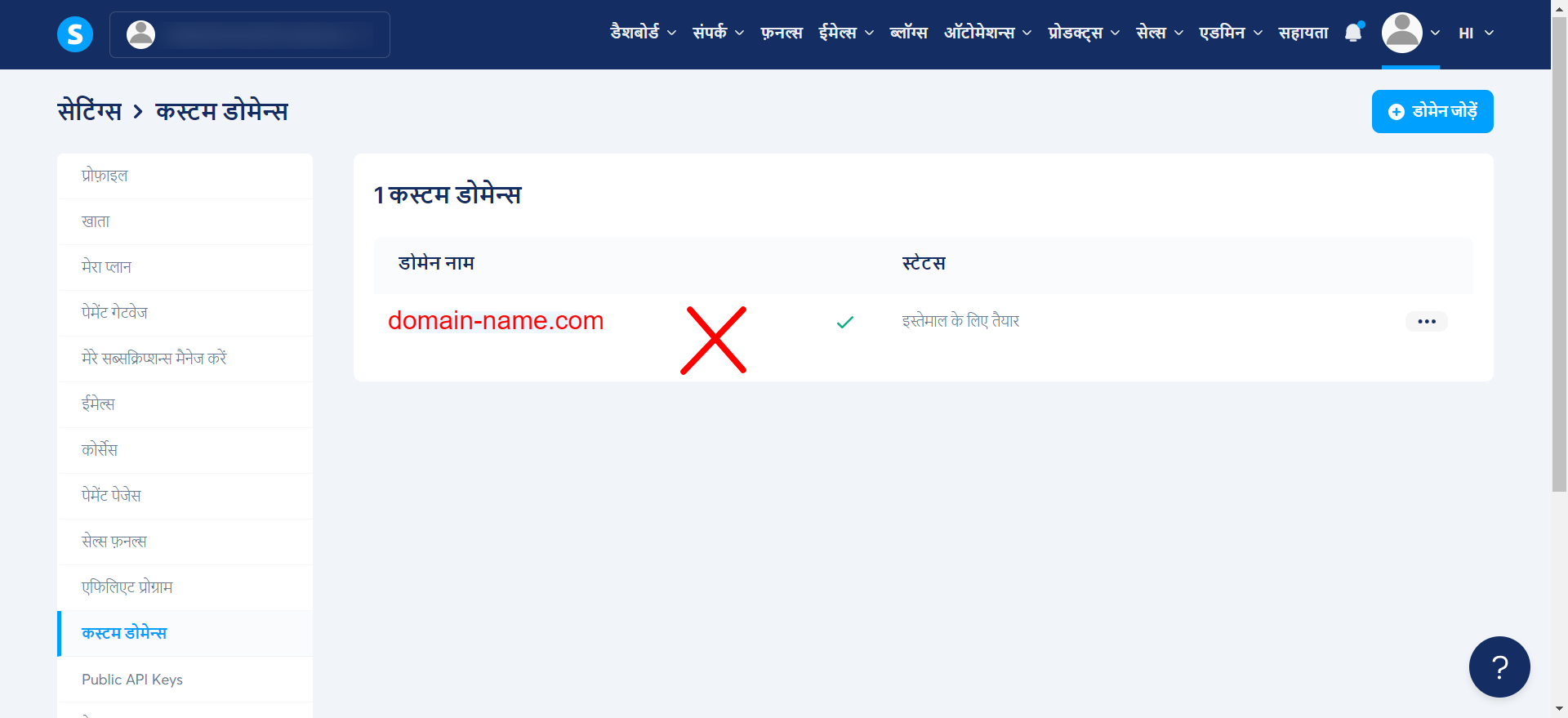Click the page vertical scrollbar
The width and height of the screenshot is (1568, 718).
[x=1559, y=254]
